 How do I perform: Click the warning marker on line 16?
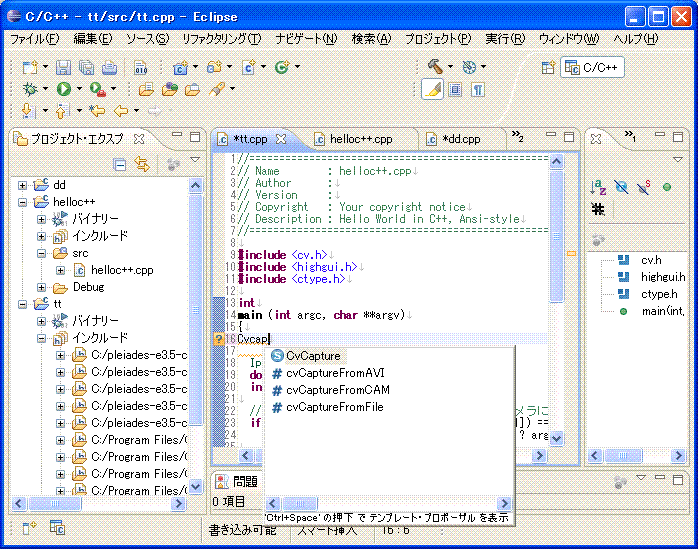tap(219, 339)
